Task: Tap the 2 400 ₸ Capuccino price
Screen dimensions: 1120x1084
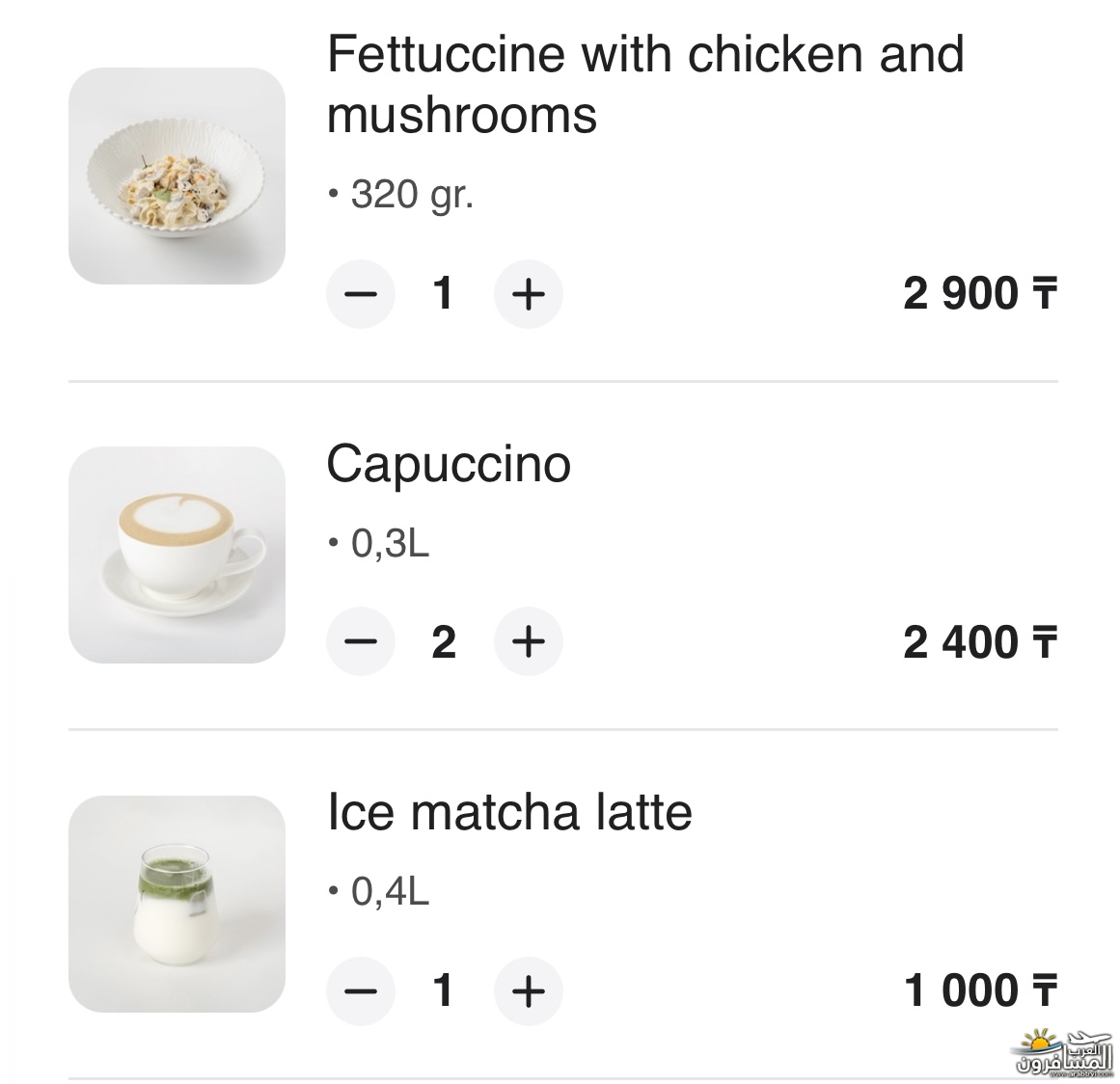Action: pos(979,642)
